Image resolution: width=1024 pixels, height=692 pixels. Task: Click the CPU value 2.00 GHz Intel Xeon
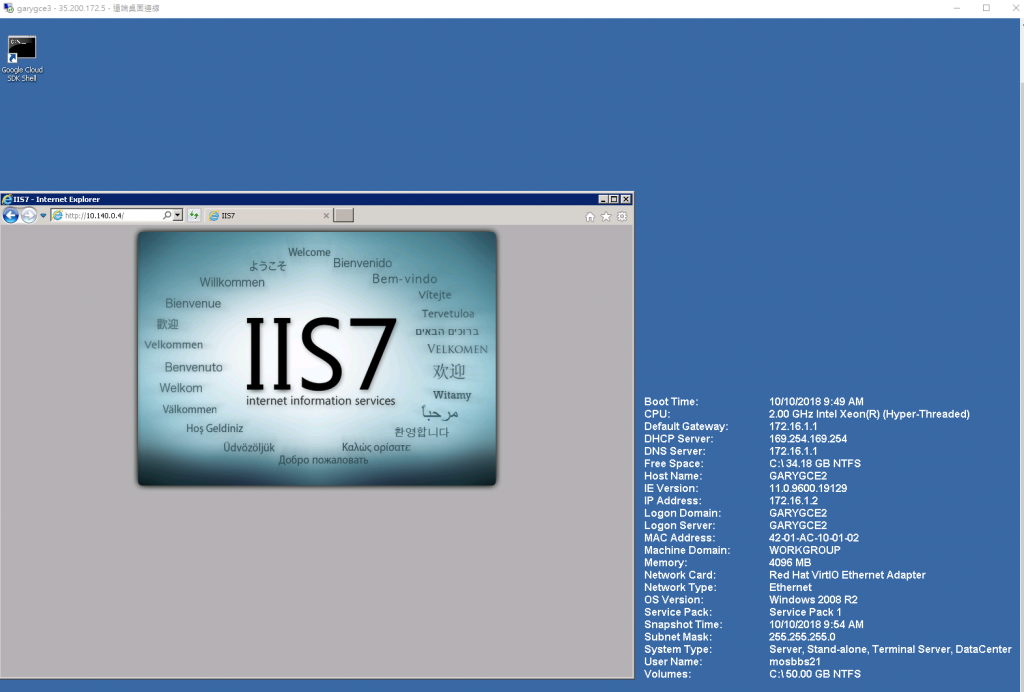pyautogui.click(x=869, y=414)
